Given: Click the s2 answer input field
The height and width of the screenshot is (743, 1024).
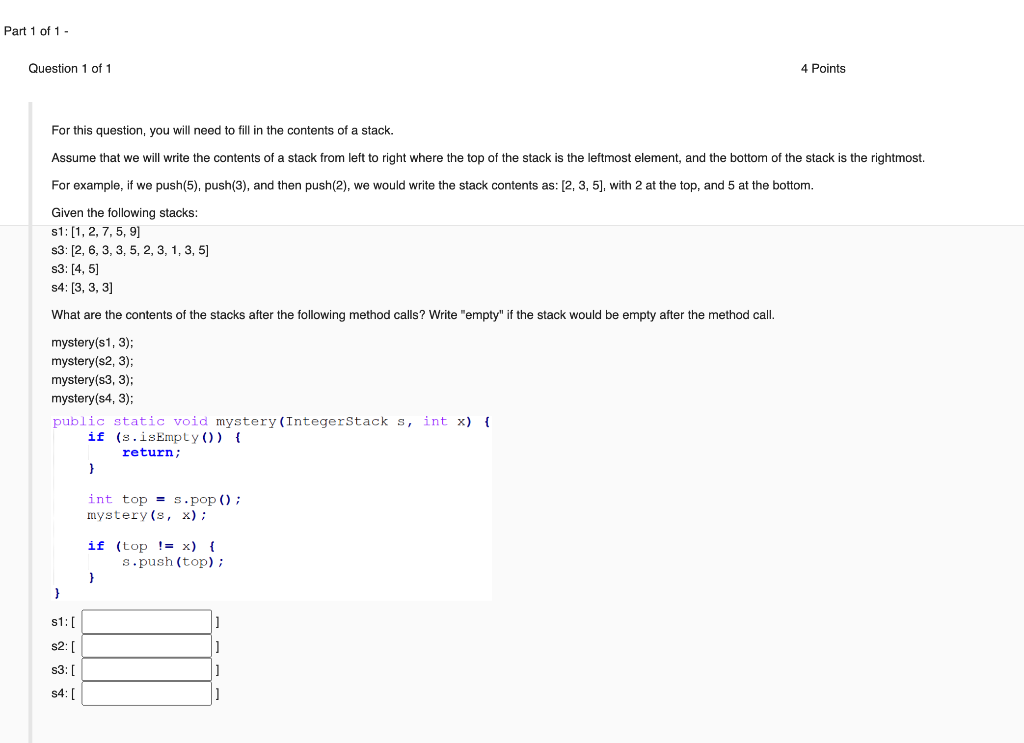Looking at the screenshot, I should coord(146,645).
